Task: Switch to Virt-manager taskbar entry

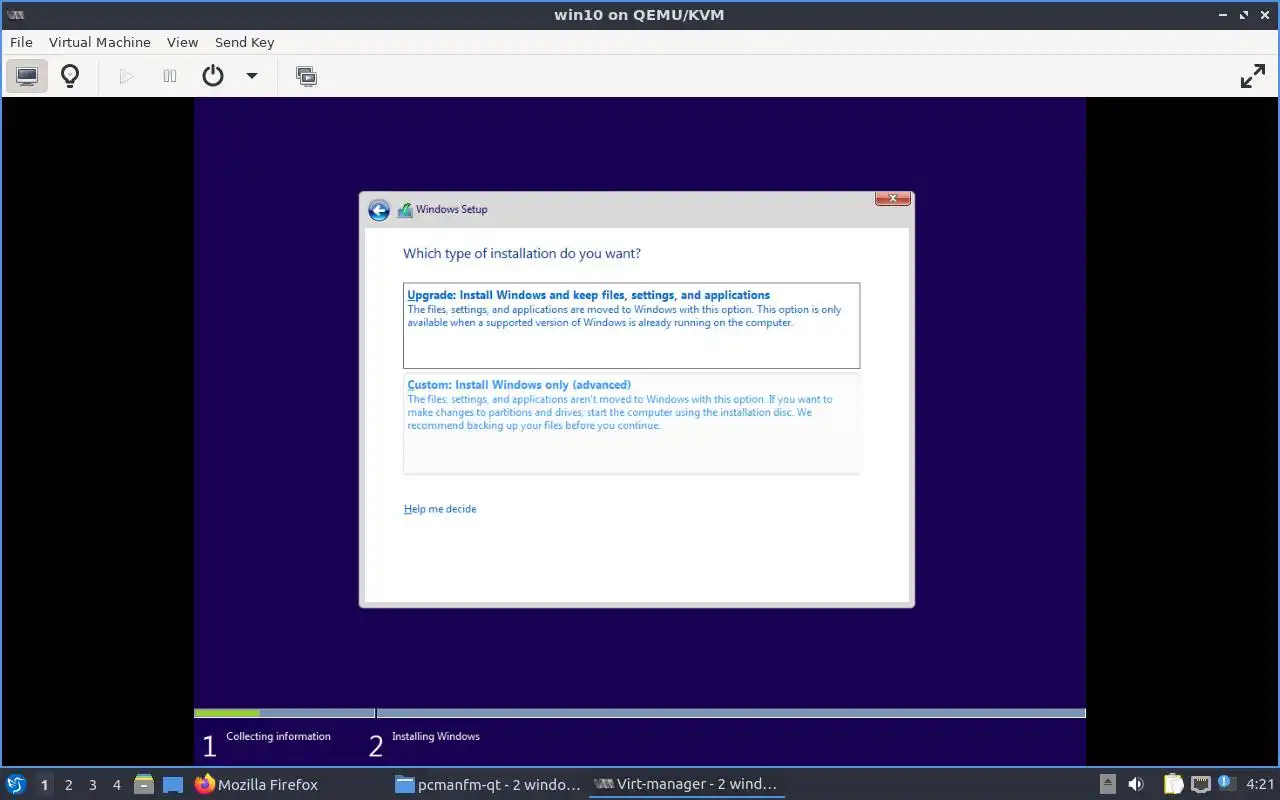Action: coord(685,785)
